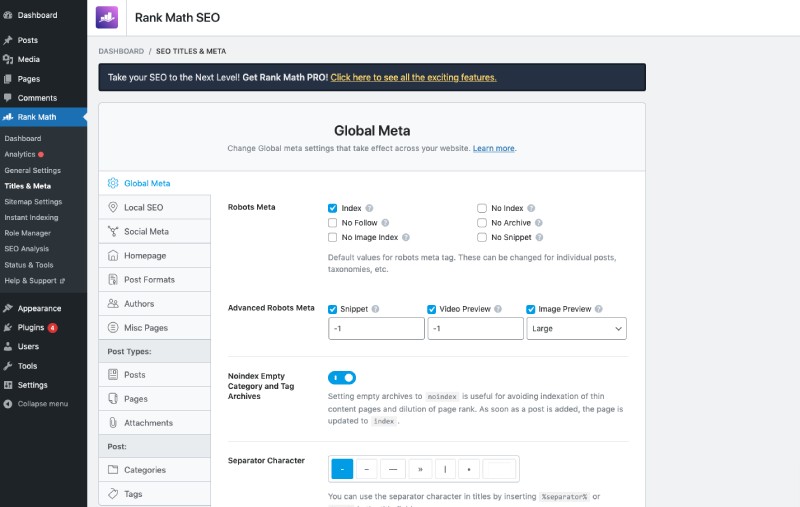Go to DASHBOARD breadcrumb link
This screenshot has height=507, width=800.
[121, 51]
